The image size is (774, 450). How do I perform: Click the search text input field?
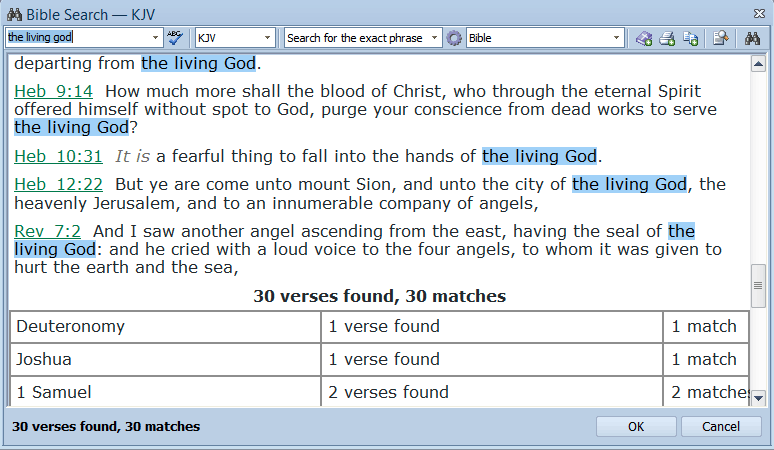click(x=75, y=38)
